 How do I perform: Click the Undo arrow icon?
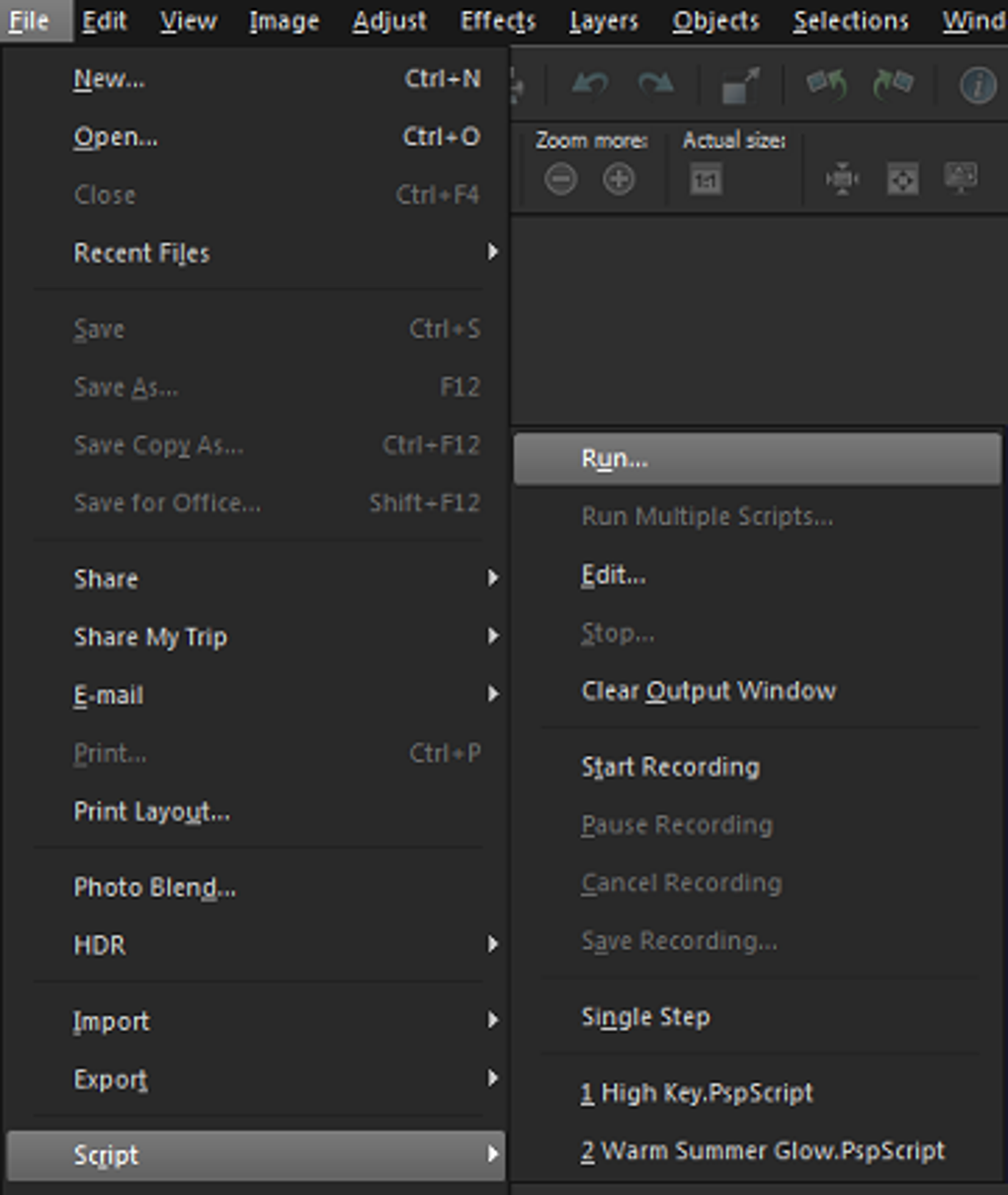(x=590, y=85)
